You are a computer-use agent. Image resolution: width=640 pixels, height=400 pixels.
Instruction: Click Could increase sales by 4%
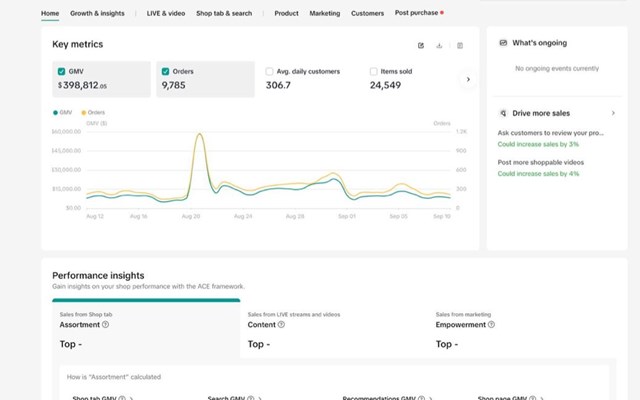point(538,173)
